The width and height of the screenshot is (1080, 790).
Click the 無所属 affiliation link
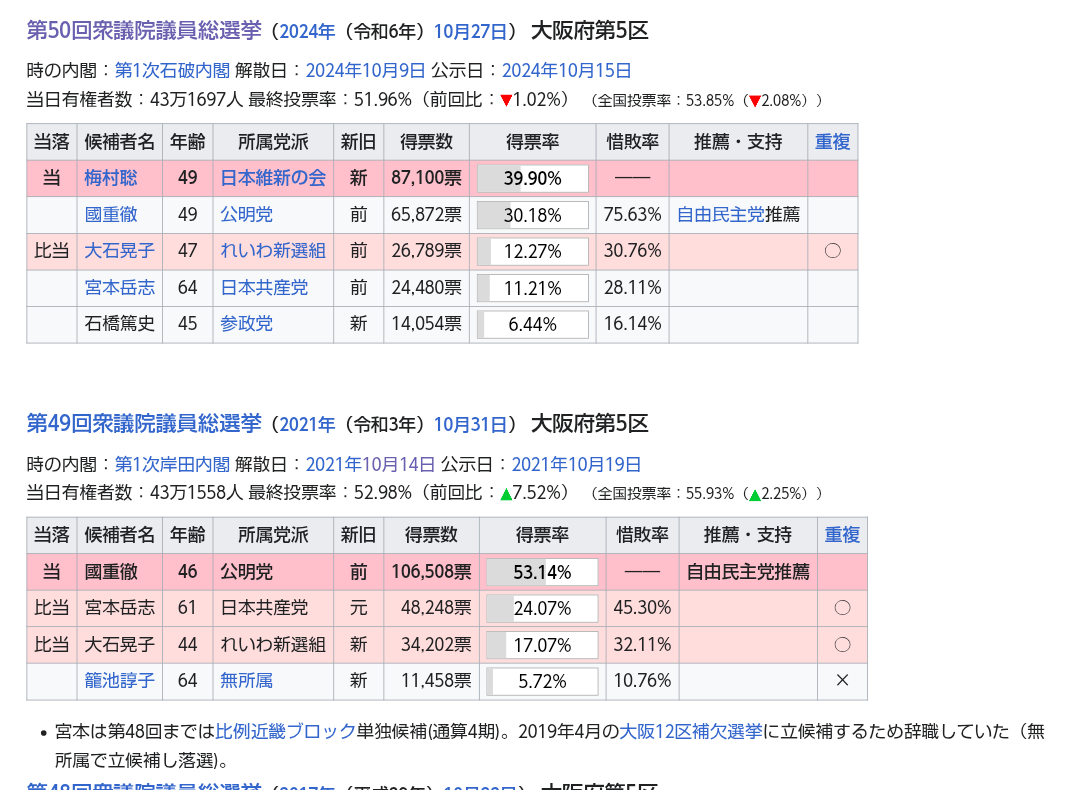[x=246, y=681]
